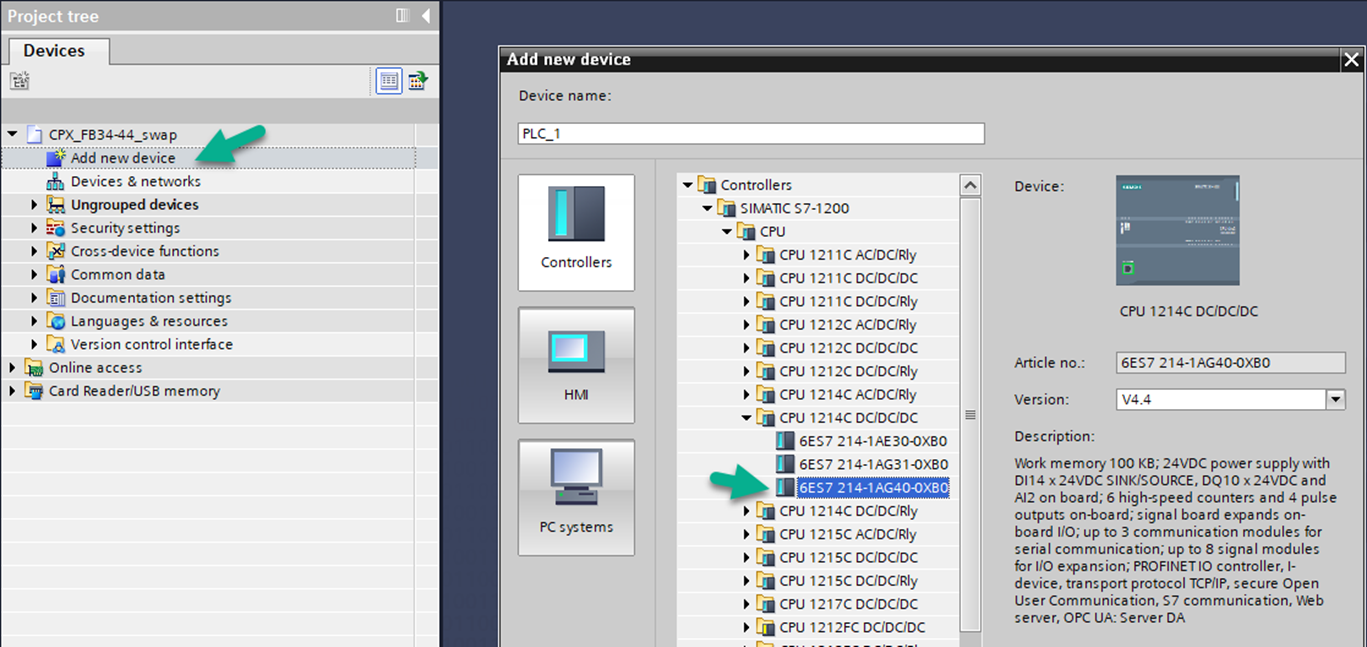Expand CPU 1214C DC/DC/Rly folder
Screen dimensions: 1367x647
746,511
